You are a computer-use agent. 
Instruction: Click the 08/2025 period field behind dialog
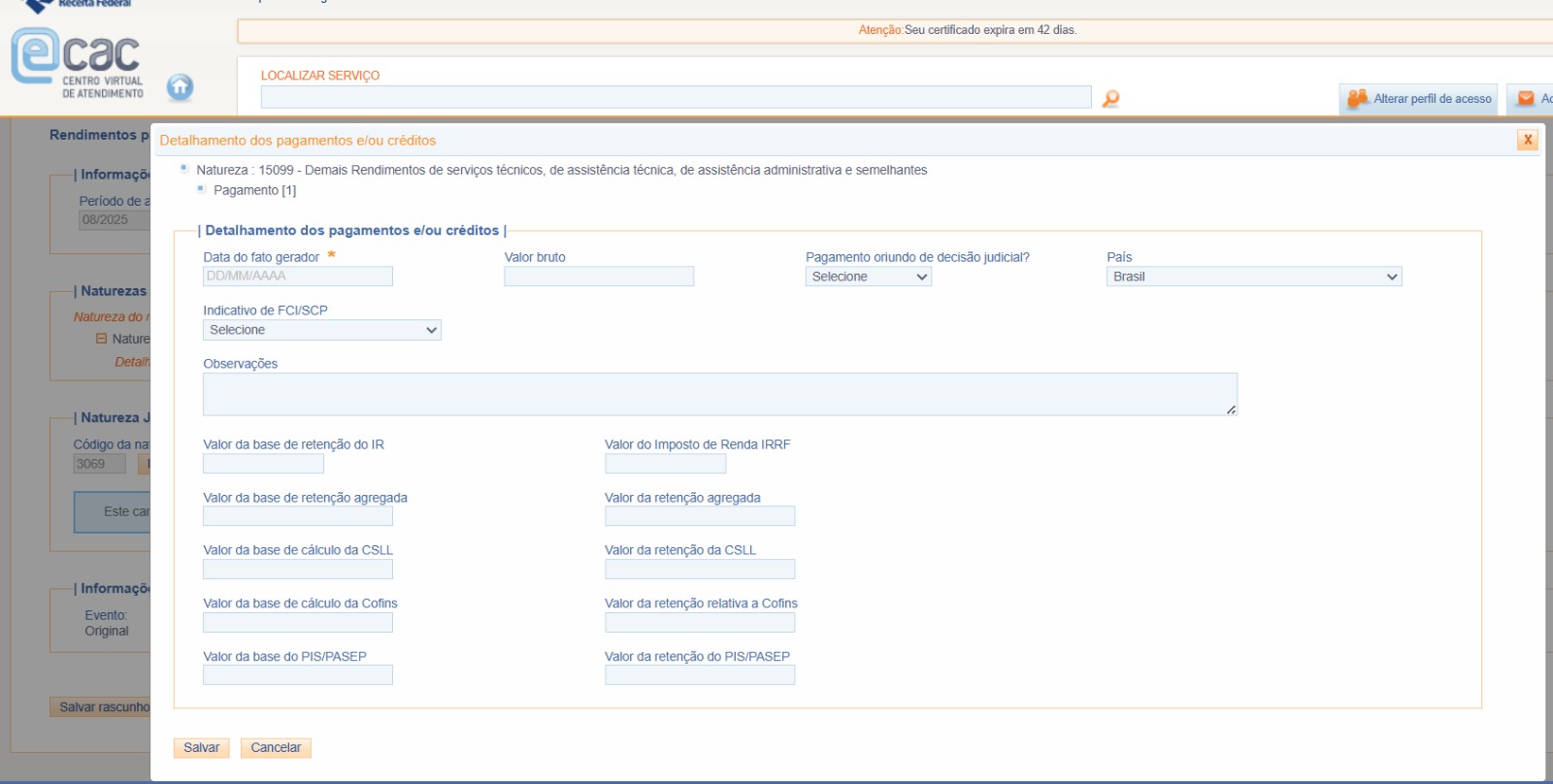(x=115, y=220)
